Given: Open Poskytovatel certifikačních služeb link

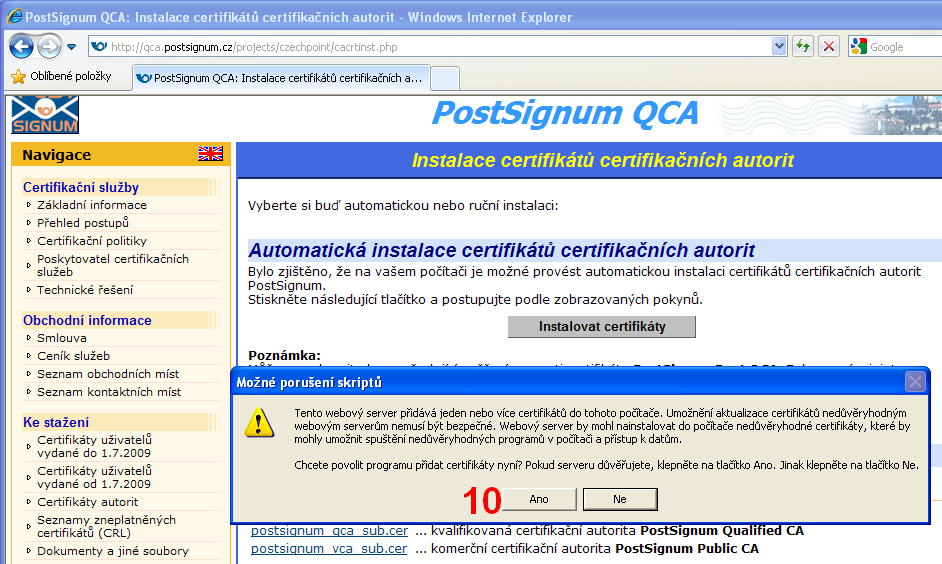Looking at the screenshot, I should [113, 265].
